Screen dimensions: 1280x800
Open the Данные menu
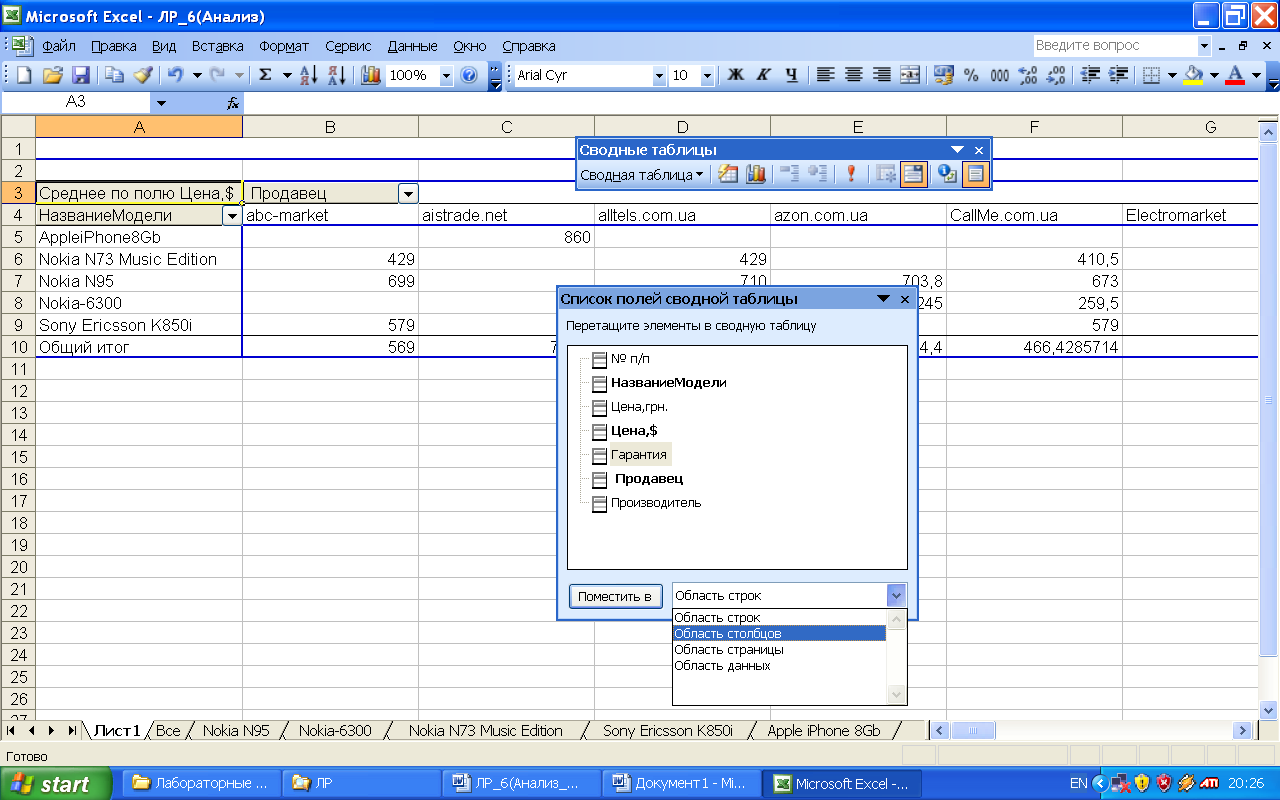click(x=412, y=46)
